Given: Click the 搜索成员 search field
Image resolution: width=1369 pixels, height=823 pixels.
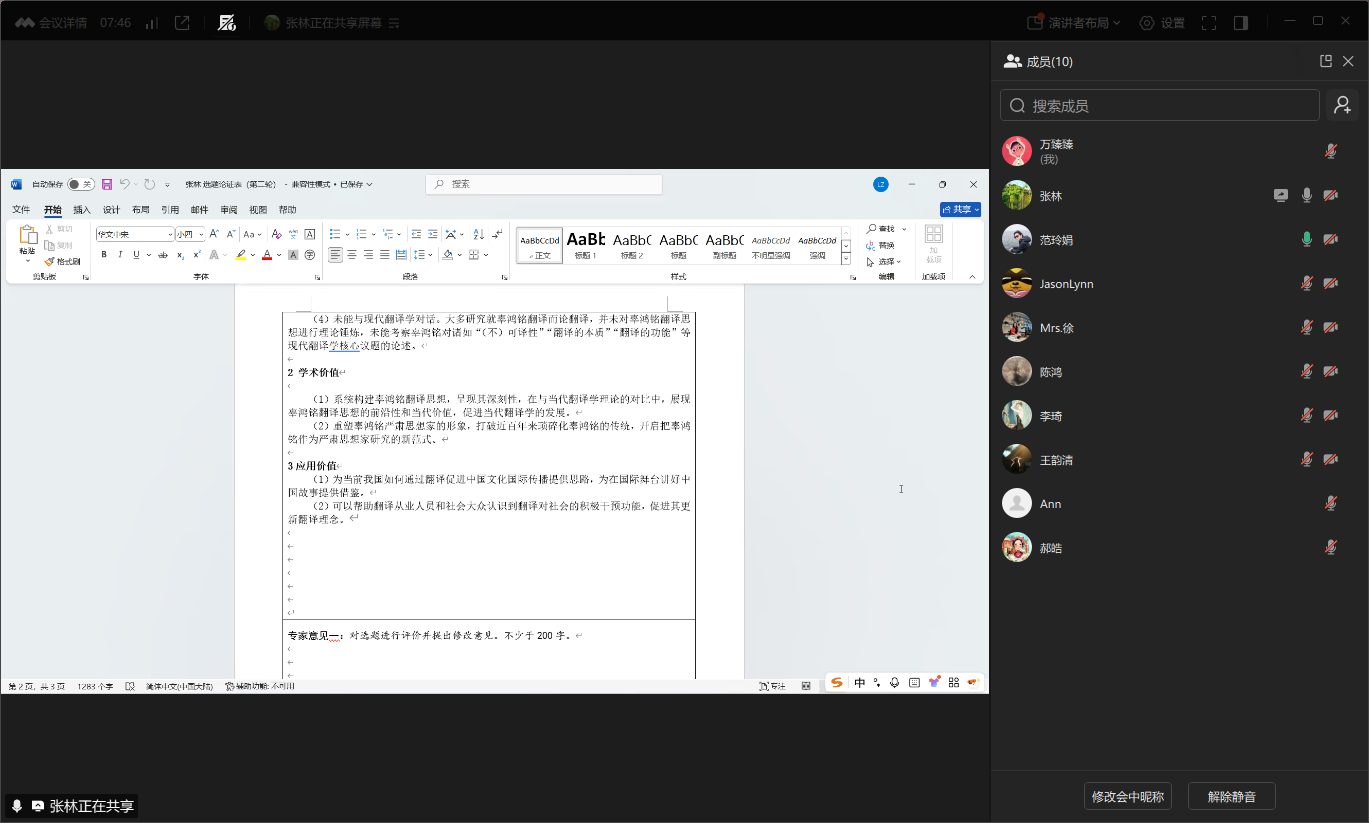Looking at the screenshot, I should tap(1160, 105).
